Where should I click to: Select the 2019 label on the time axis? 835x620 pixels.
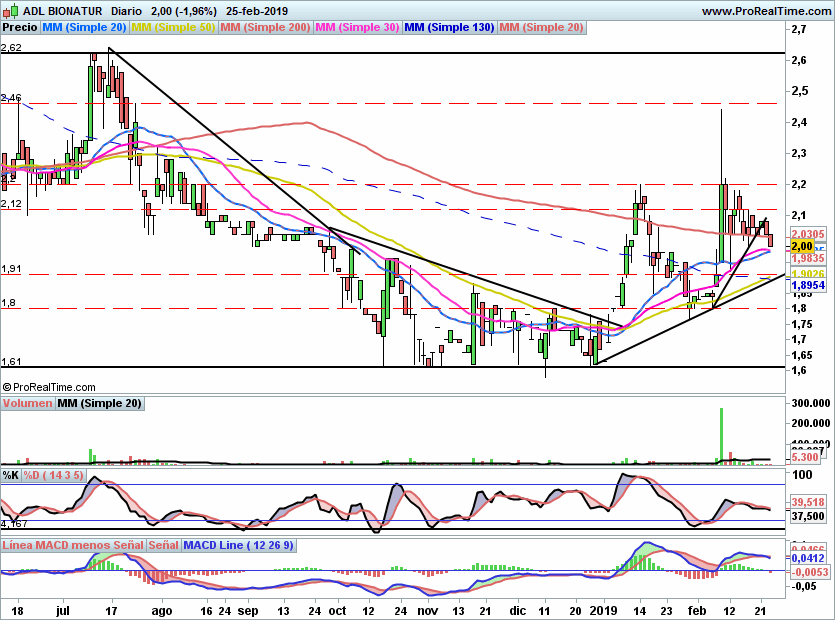(603, 610)
